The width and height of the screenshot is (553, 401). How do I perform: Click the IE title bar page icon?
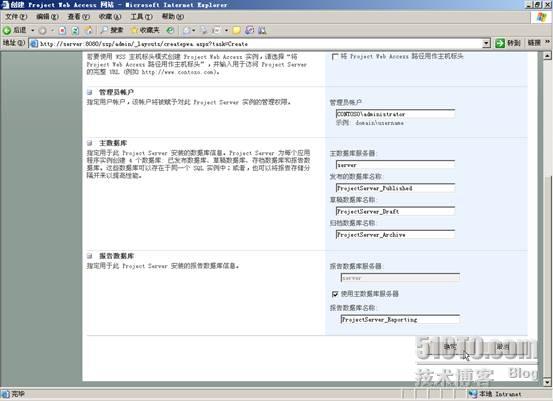[x=5, y=5]
